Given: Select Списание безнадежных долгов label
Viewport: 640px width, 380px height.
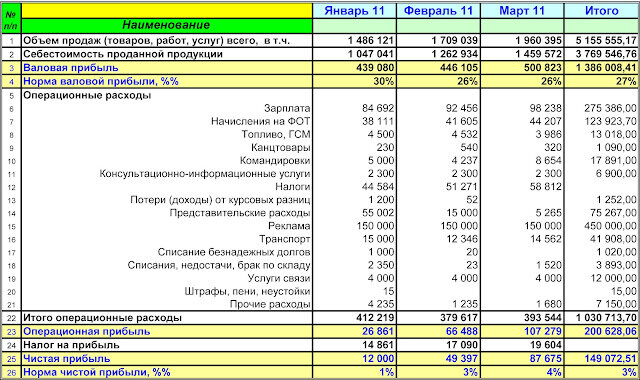Looking at the screenshot, I should point(234,252).
